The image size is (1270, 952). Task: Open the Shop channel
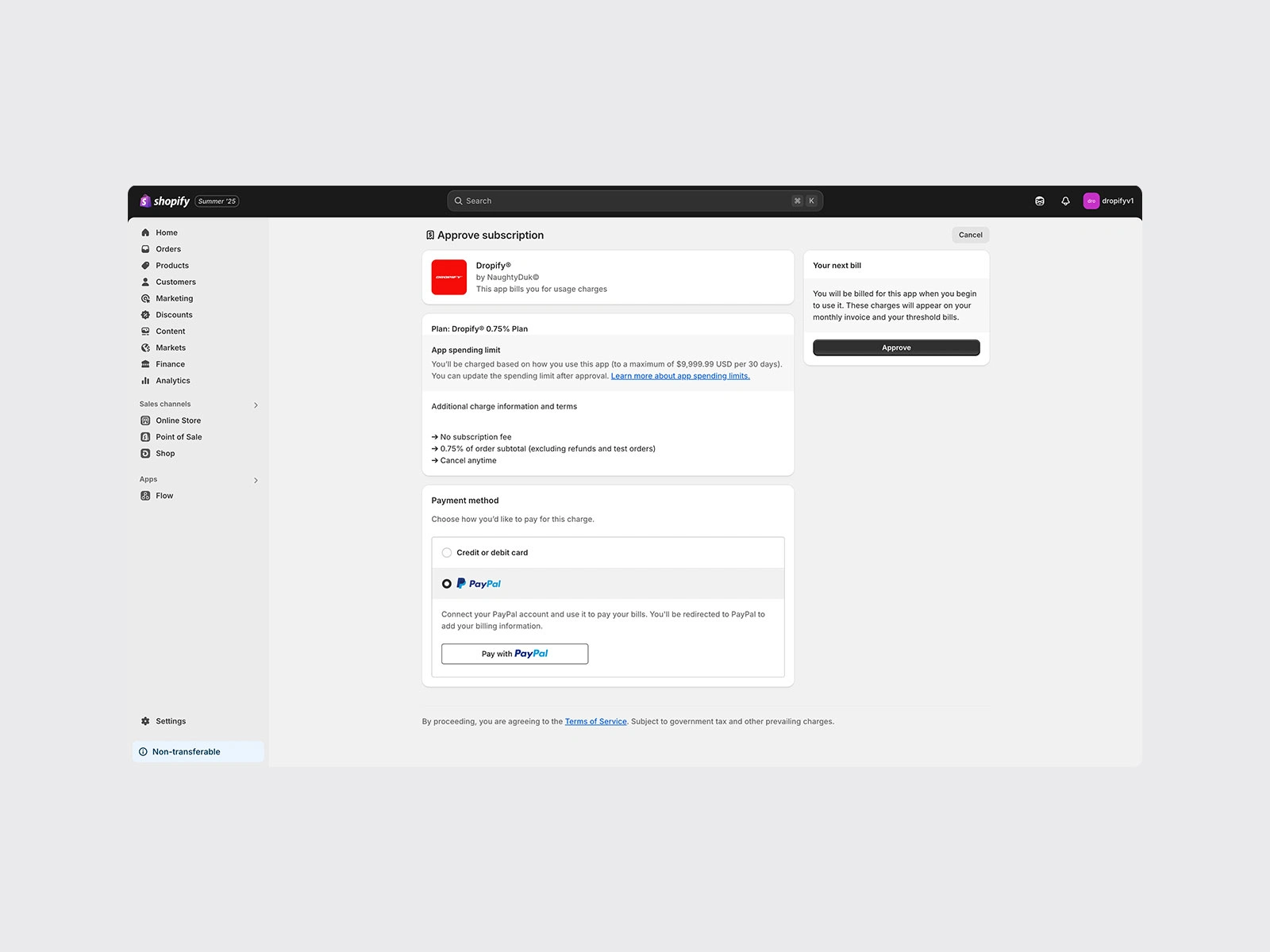(x=165, y=454)
